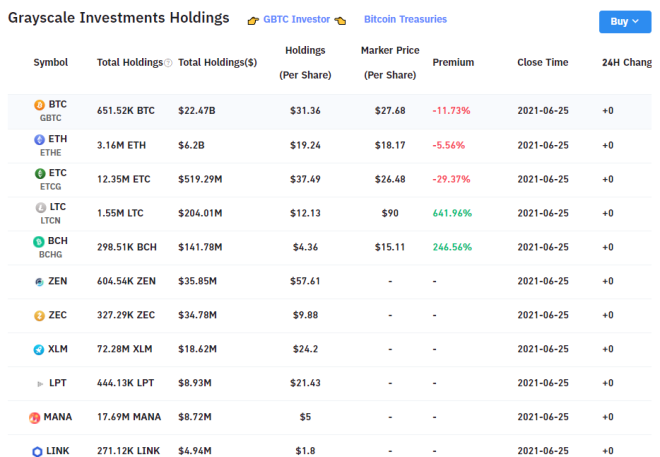Screen dimensions: 660x457
Task: Click the 17.69M MANA holdings value
Action: (x=129, y=417)
